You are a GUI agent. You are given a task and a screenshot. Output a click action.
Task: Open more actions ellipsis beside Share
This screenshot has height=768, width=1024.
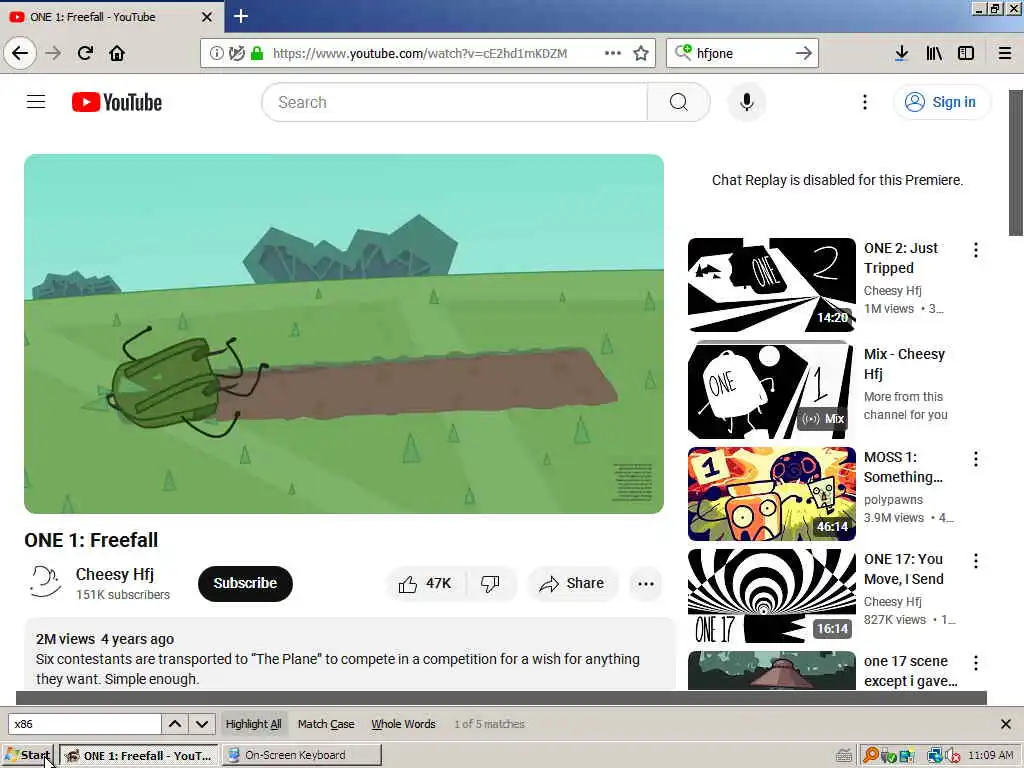coord(646,584)
